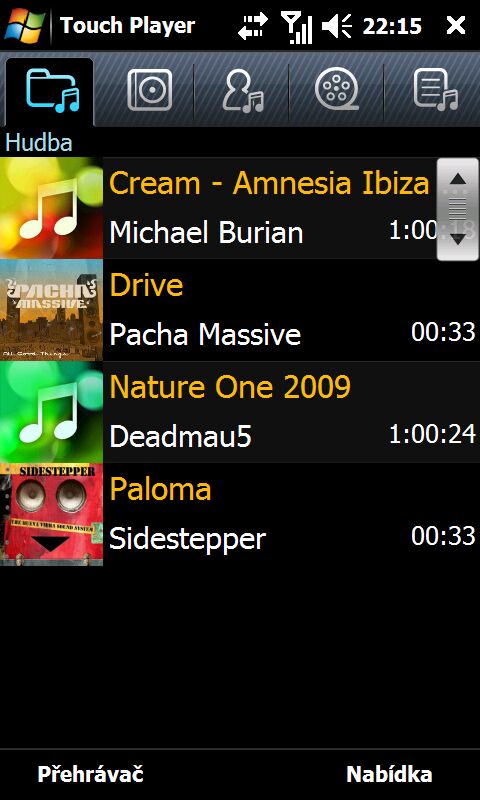This screenshot has height=800, width=480.
Task: Open the playlists tab icon
Action: click(x=435, y=90)
